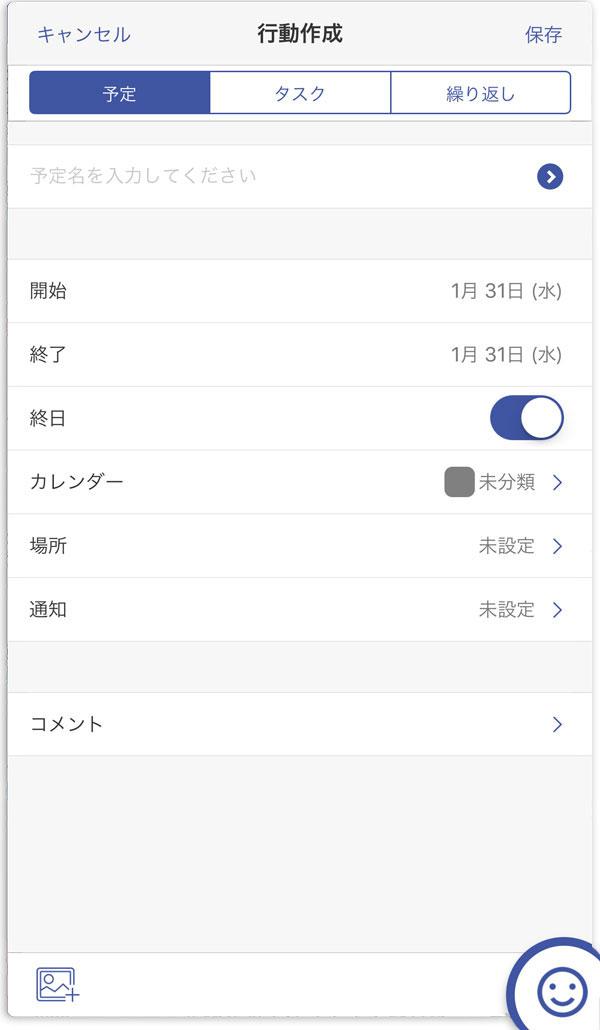Select the 未分類 calendar label

point(507,482)
